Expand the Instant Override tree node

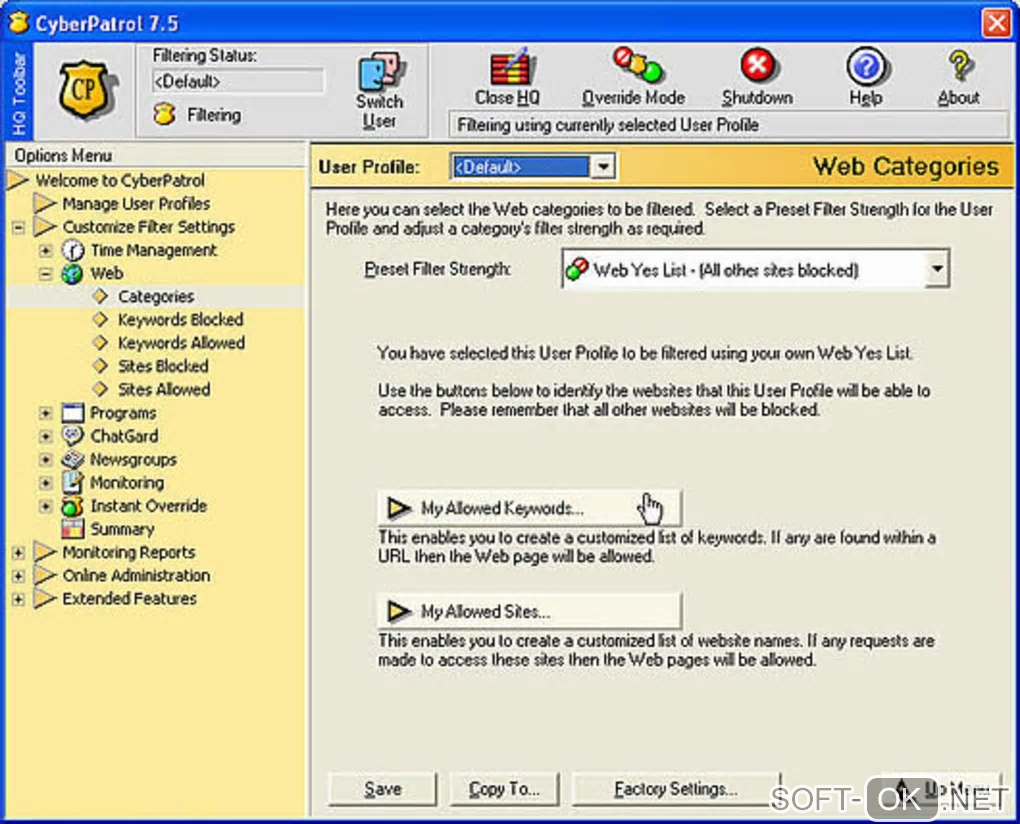(45, 506)
